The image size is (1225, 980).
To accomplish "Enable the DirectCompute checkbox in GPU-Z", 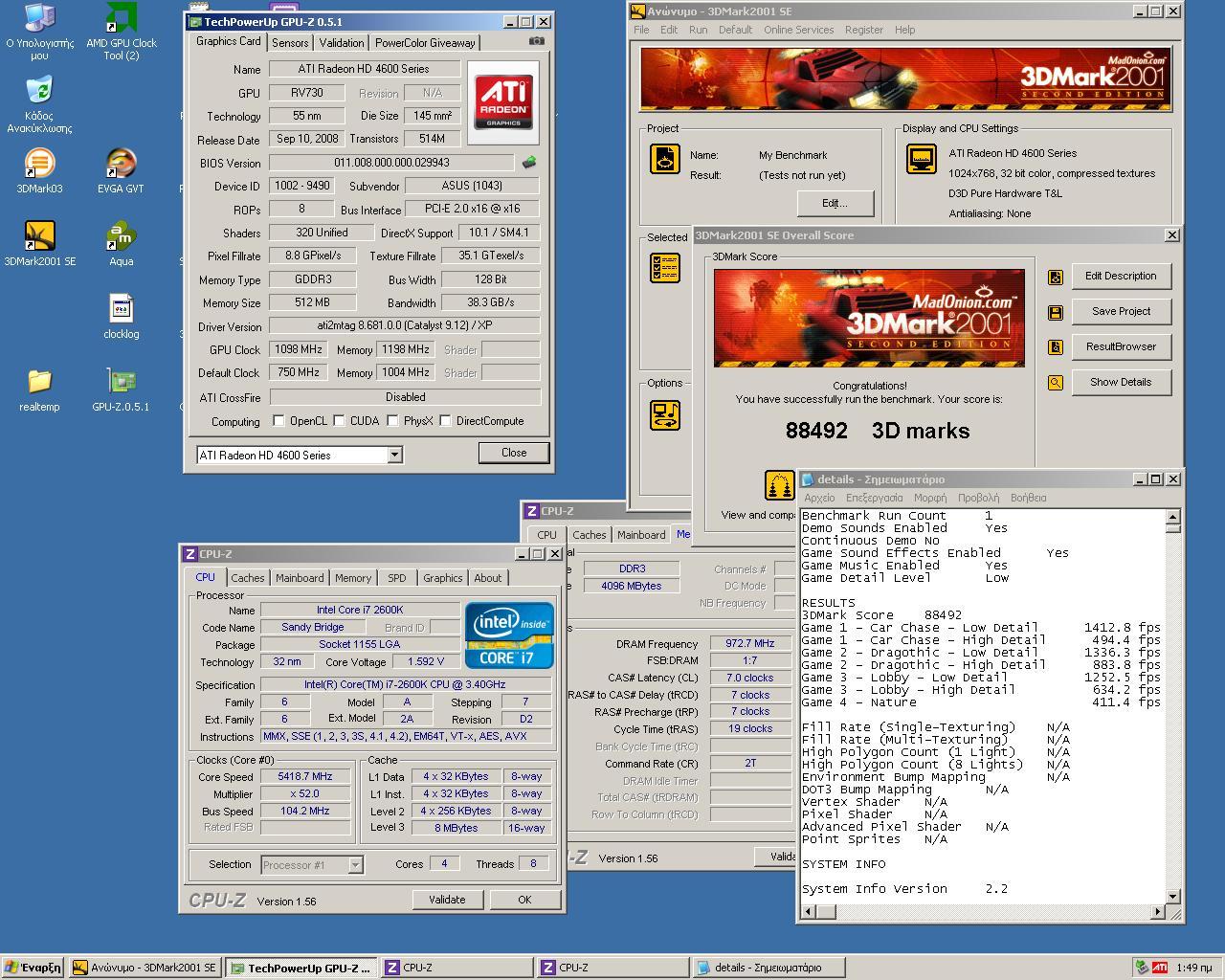I will (445, 421).
